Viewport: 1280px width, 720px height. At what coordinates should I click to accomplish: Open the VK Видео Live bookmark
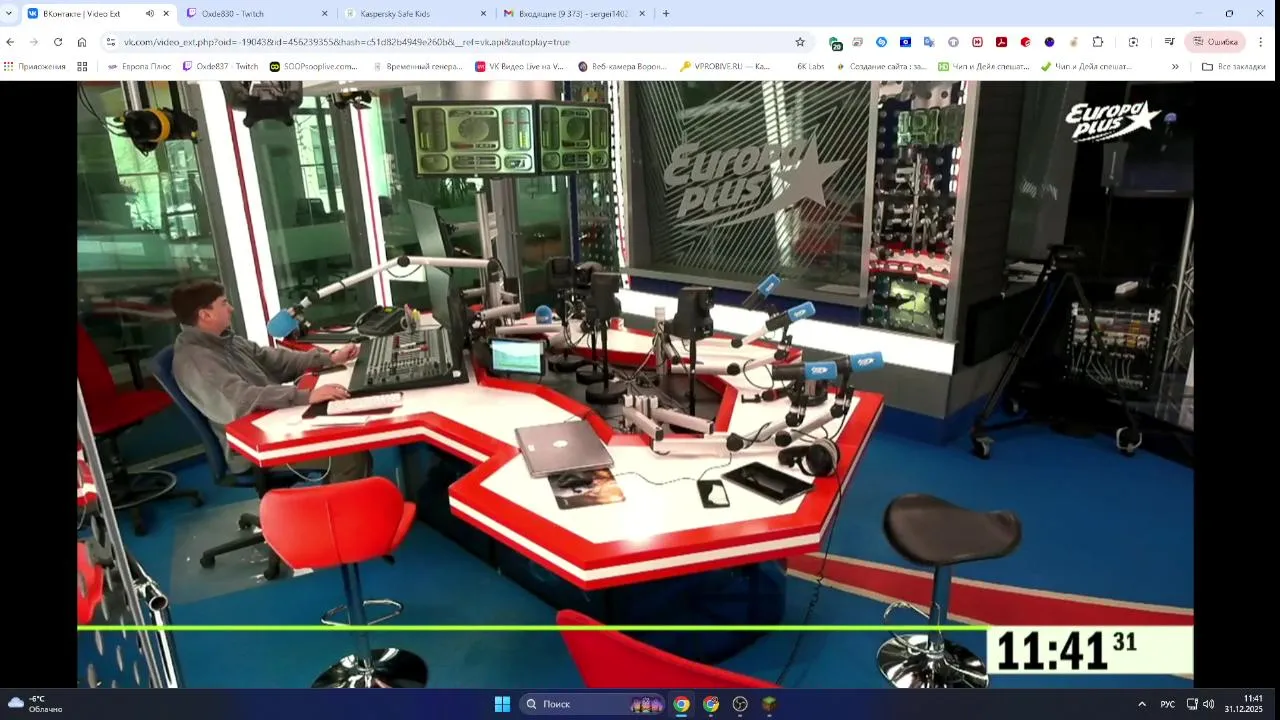point(520,66)
